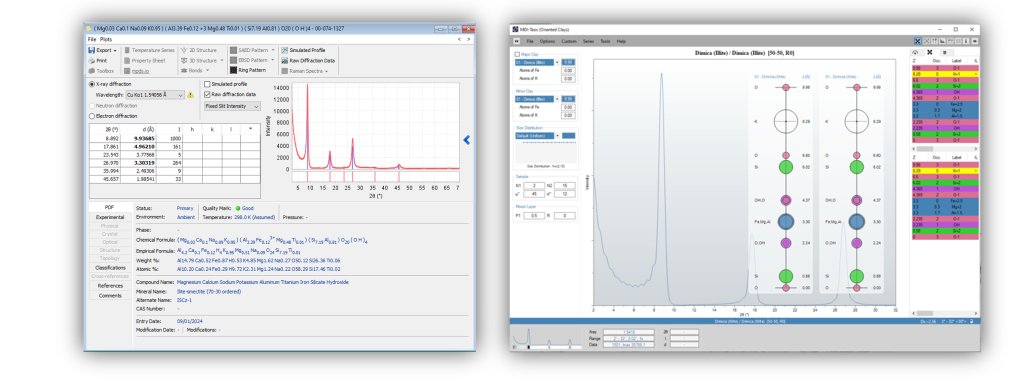The image size is (1024, 378).
Task: Click the blue collapse arrow beside the plot
Action: click(466, 140)
